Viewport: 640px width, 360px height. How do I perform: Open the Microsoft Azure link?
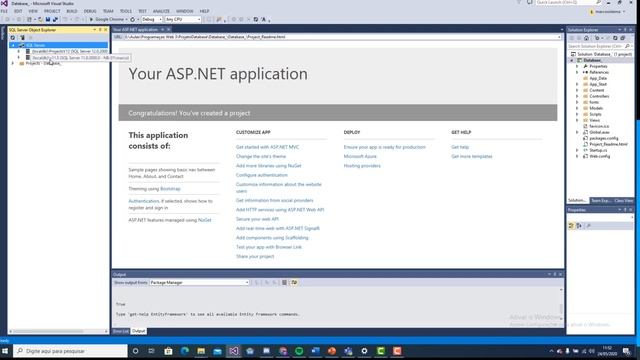coord(360,156)
